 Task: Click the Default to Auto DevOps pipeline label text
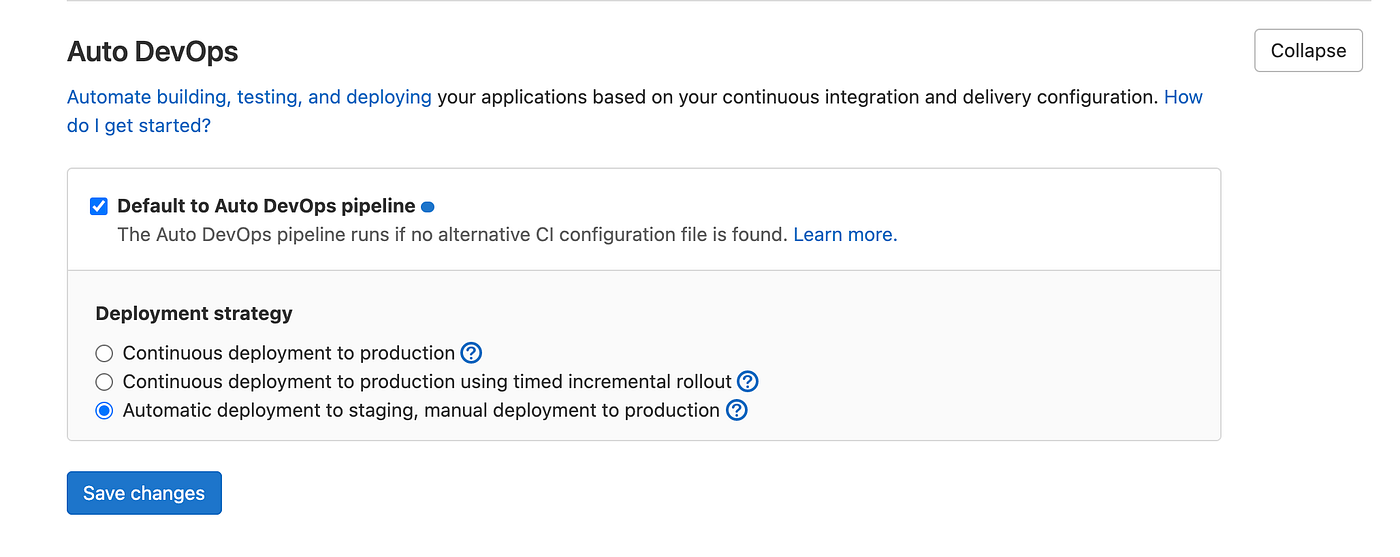(x=266, y=207)
